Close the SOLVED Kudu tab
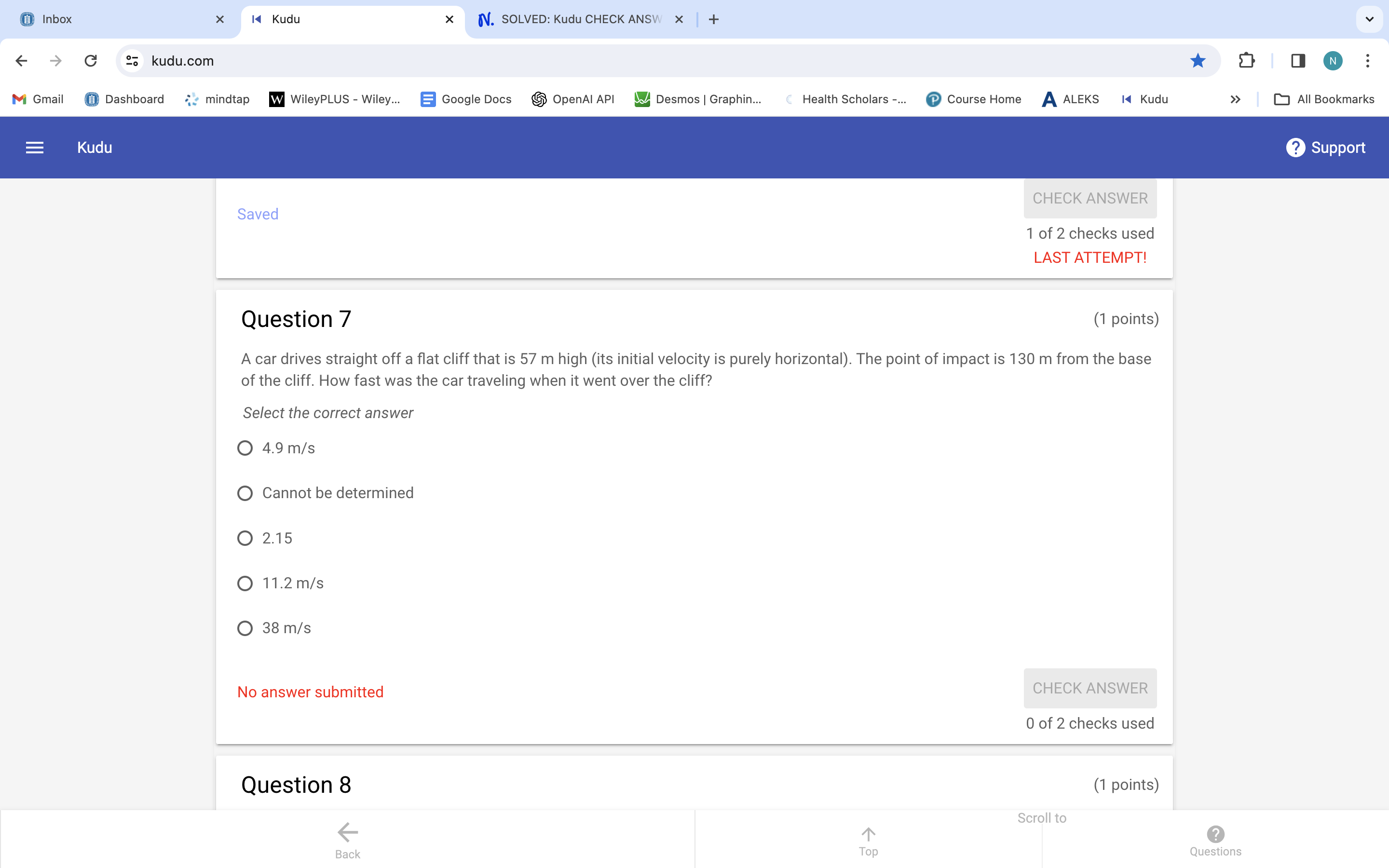1389x868 pixels. (679, 19)
